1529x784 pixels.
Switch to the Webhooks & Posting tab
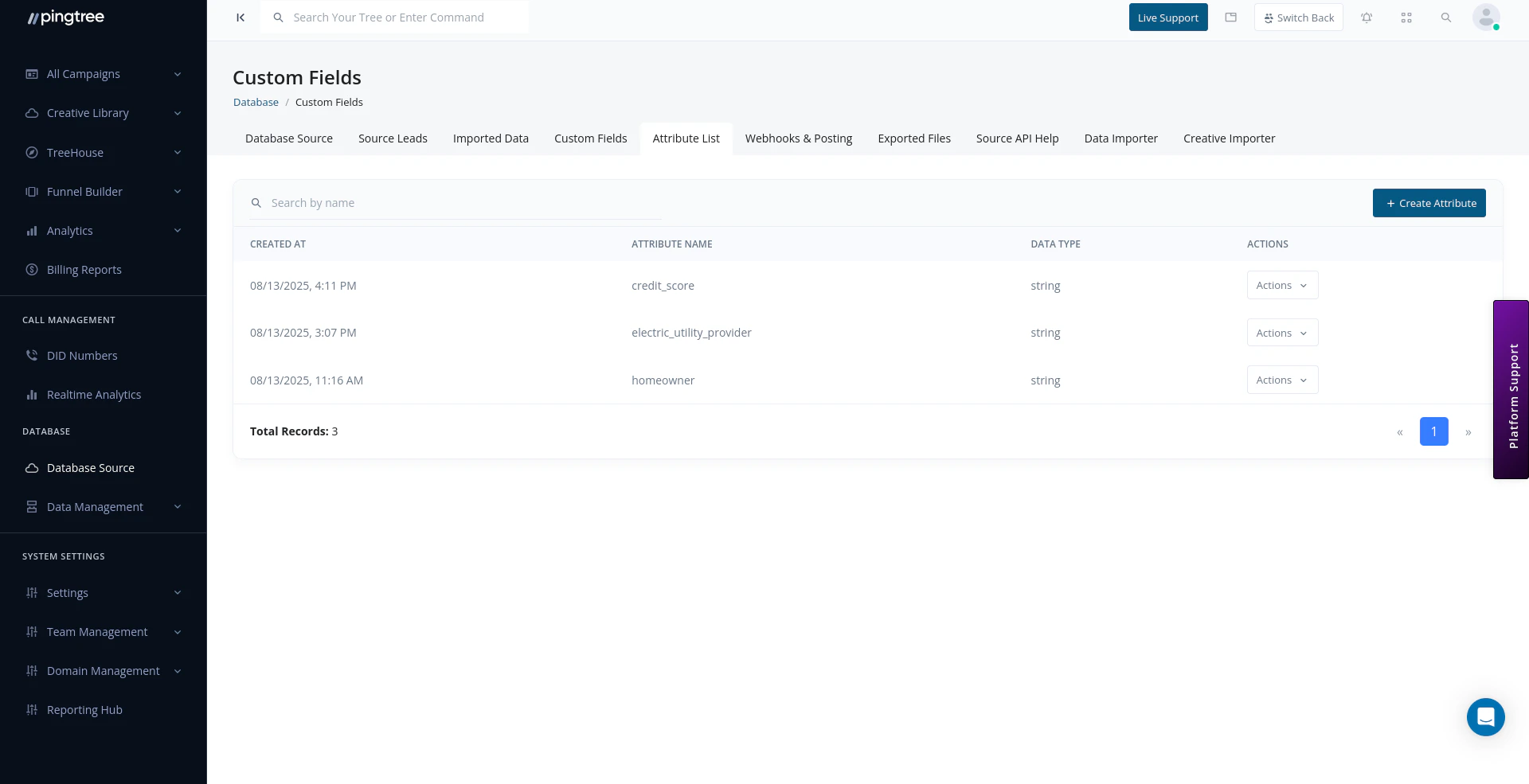click(x=798, y=138)
